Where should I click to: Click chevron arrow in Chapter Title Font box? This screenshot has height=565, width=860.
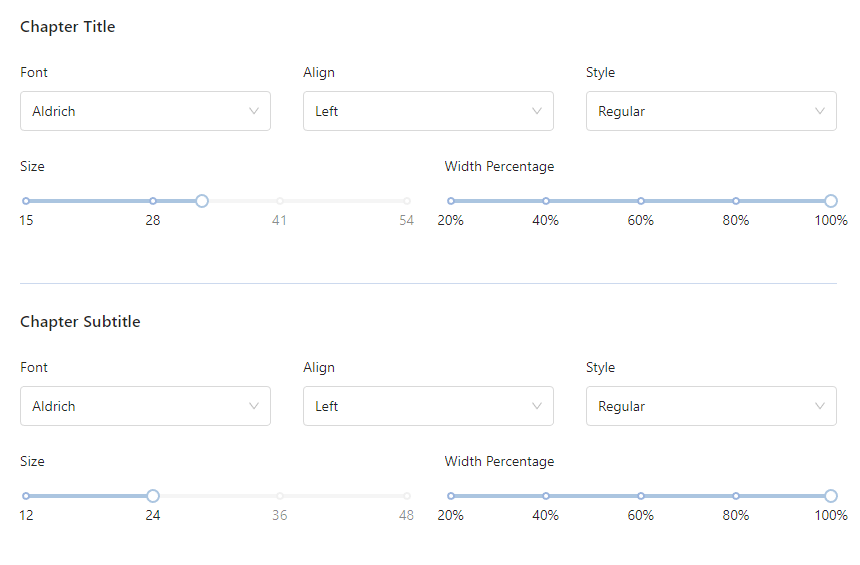click(x=254, y=111)
